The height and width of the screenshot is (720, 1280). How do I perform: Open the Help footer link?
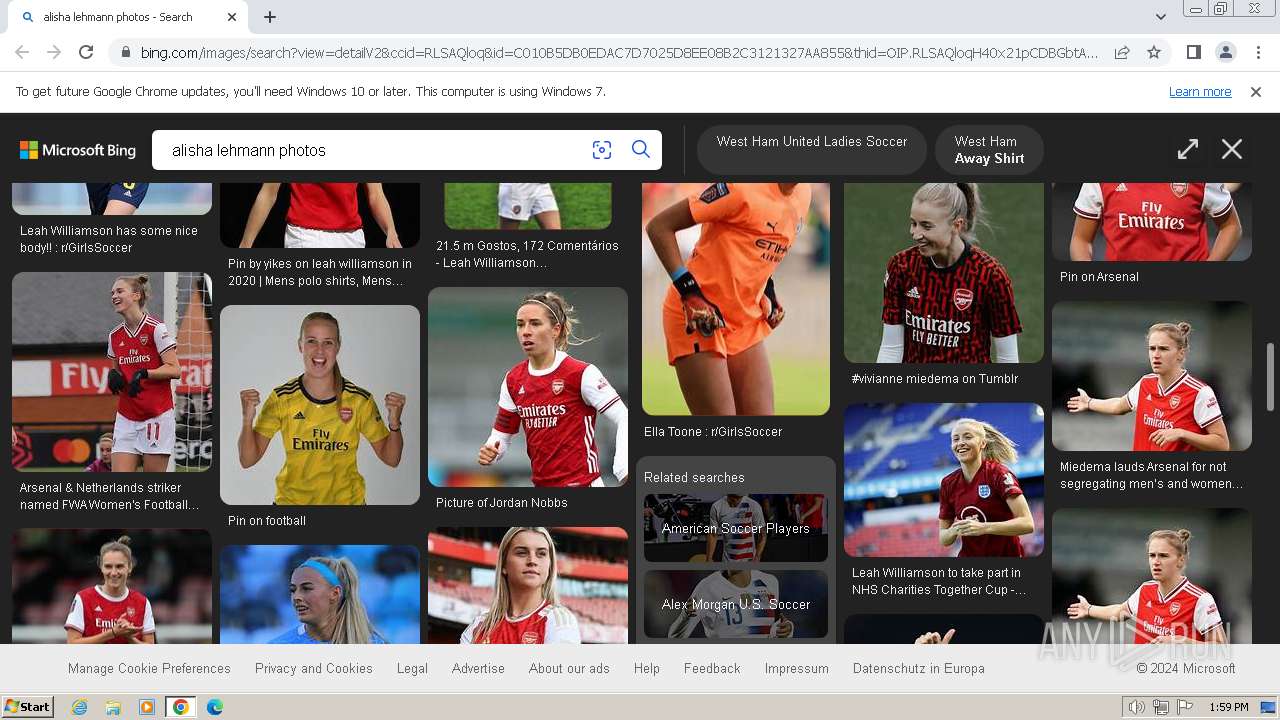click(647, 668)
